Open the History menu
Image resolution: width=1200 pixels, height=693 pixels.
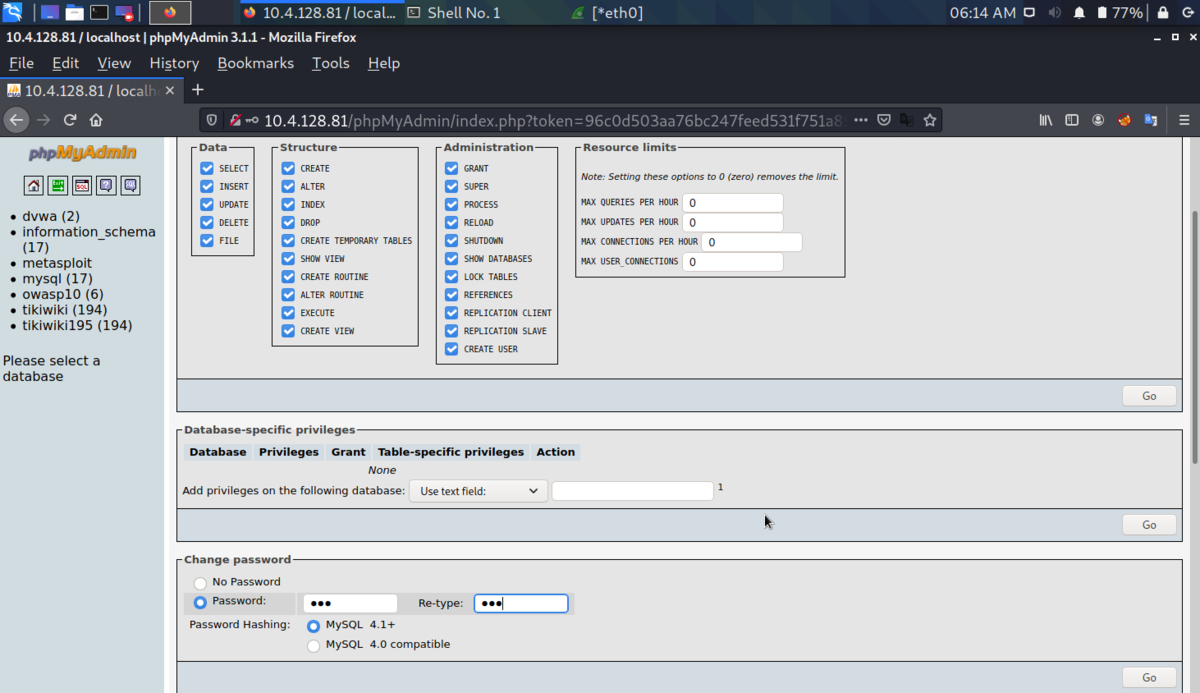(x=174, y=63)
